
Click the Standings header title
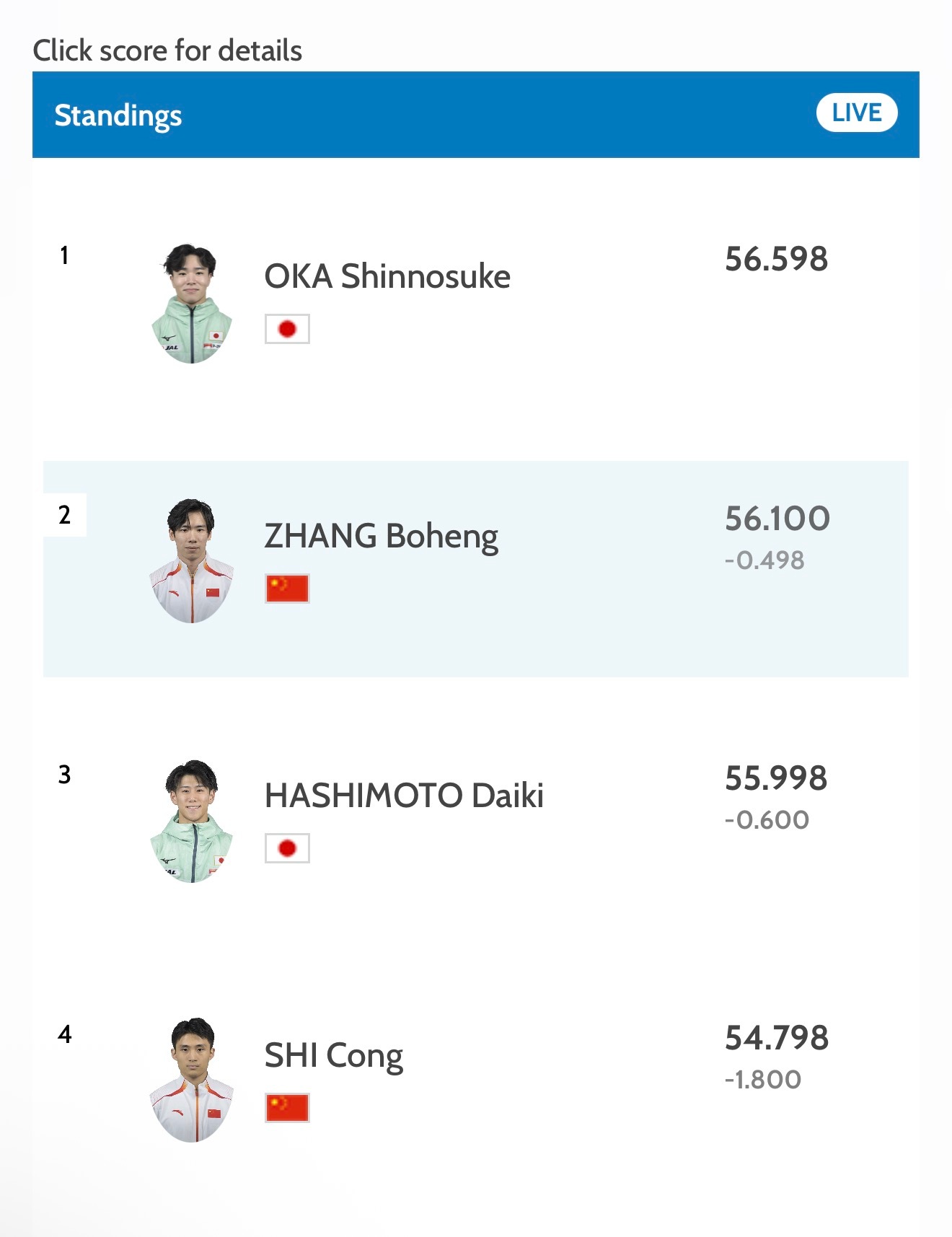click(x=118, y=115)
